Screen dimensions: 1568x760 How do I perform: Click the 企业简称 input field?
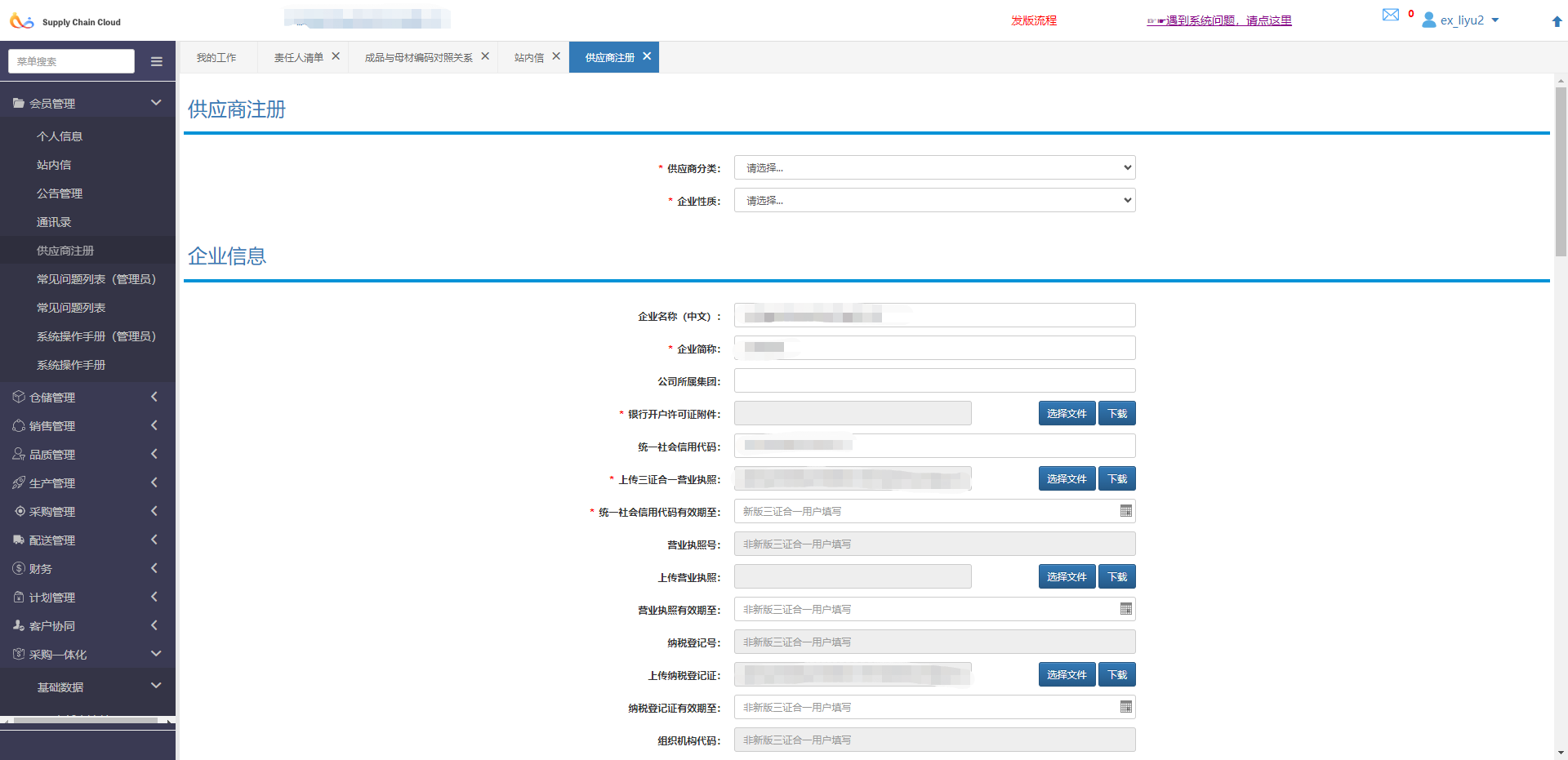tap(934, 348)
